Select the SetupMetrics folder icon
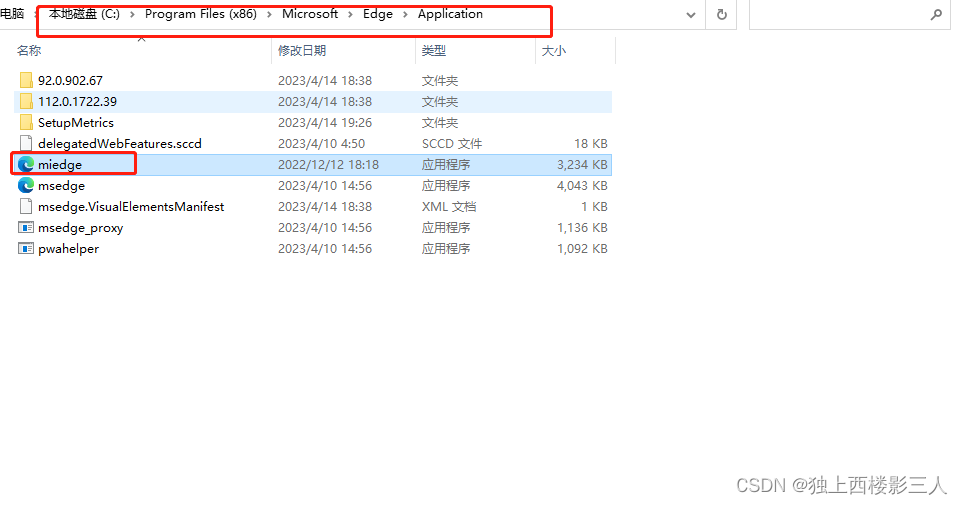The width and height of the screenshot is (963, 505). tap(26, 122)
